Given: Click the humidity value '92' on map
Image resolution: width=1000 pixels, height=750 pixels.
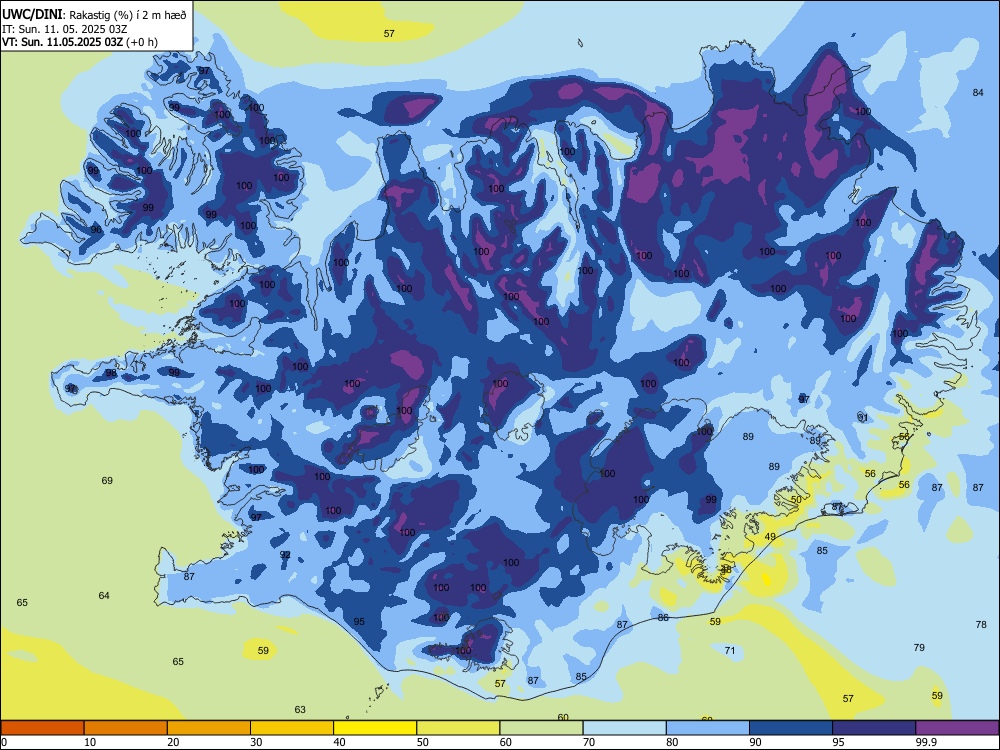Looking at the screenshot, I should tap(285, 554).
